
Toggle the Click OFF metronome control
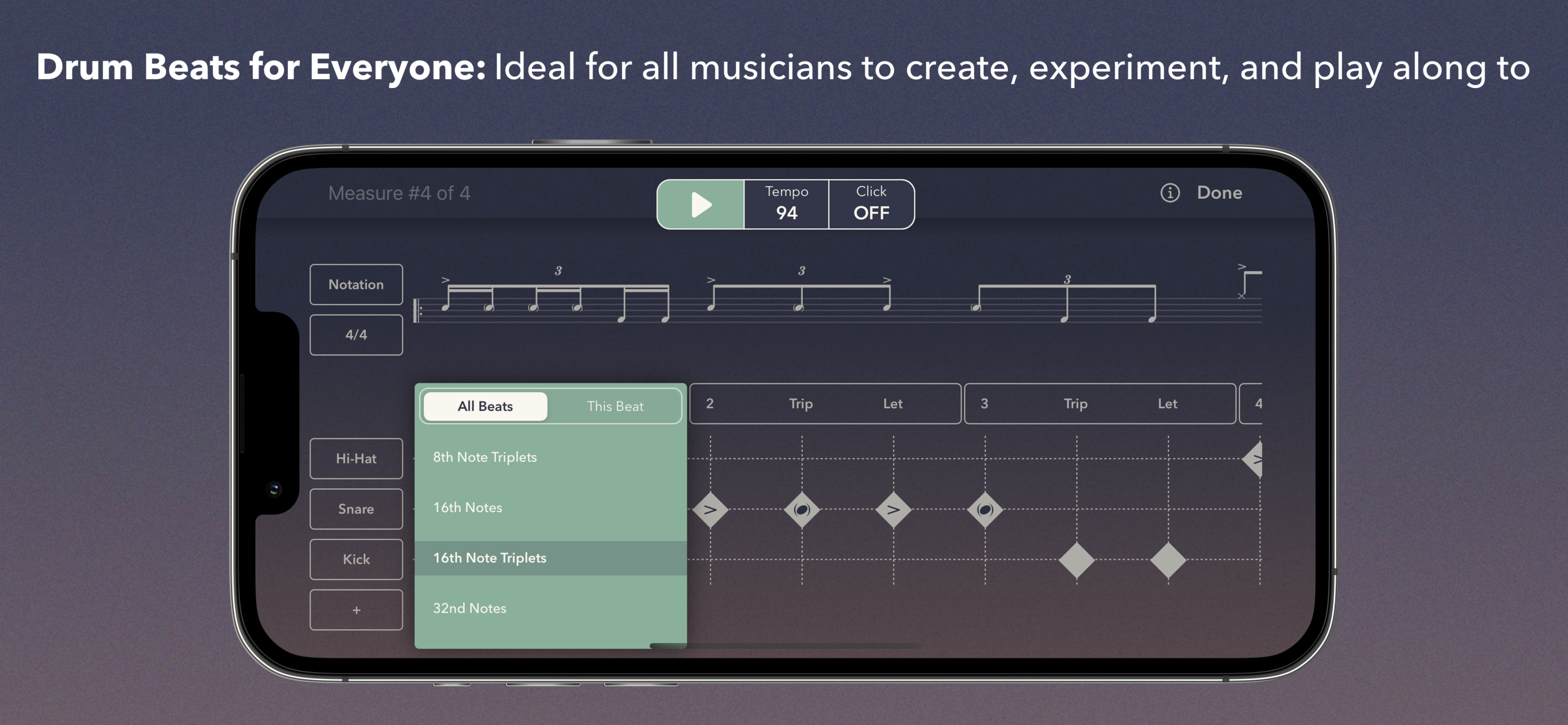pos(871,204)
